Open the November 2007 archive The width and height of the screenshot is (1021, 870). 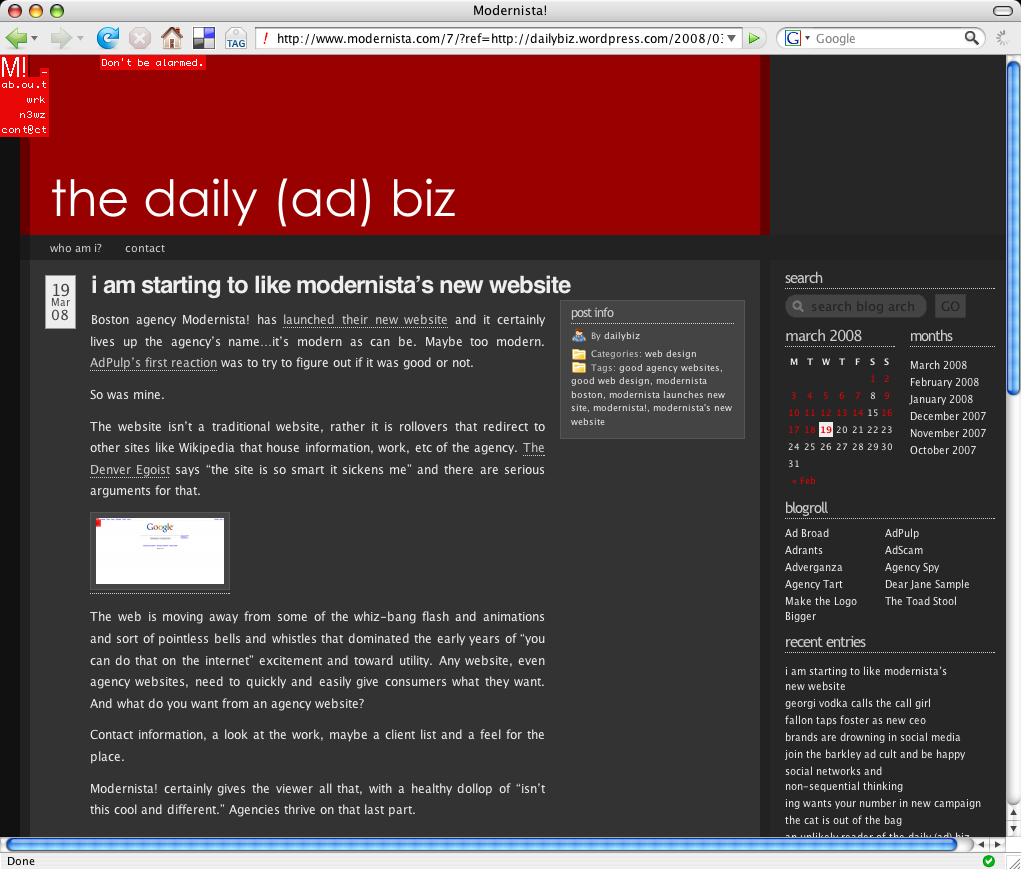point(947,432)
